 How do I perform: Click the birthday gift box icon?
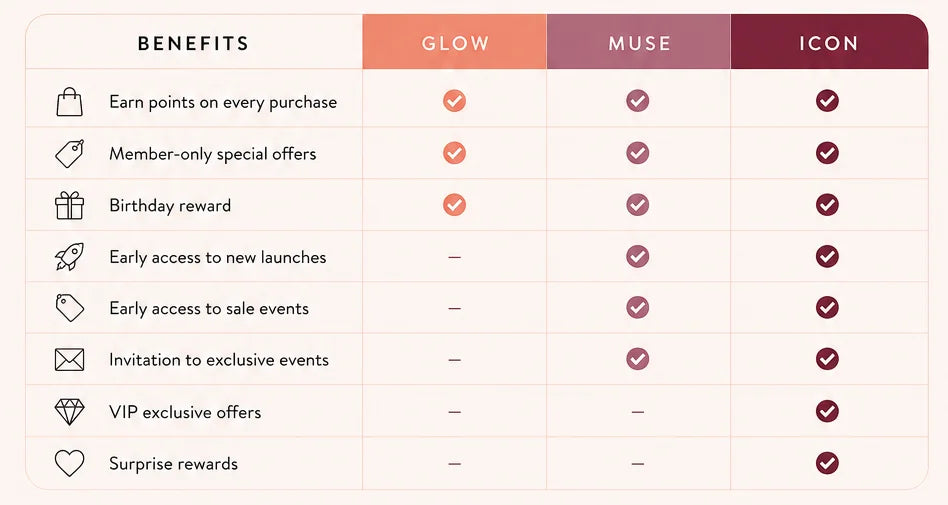pyautogui.click(x=70, y=205)
